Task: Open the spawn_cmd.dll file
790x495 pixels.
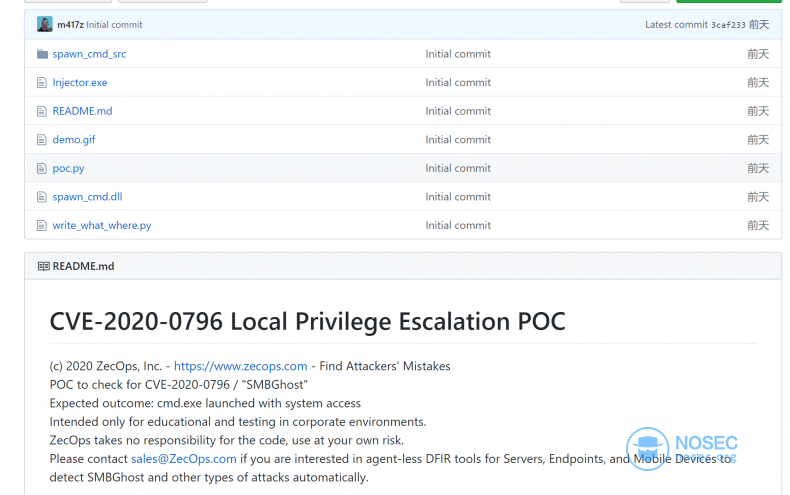Action: (x=87, y=197)
